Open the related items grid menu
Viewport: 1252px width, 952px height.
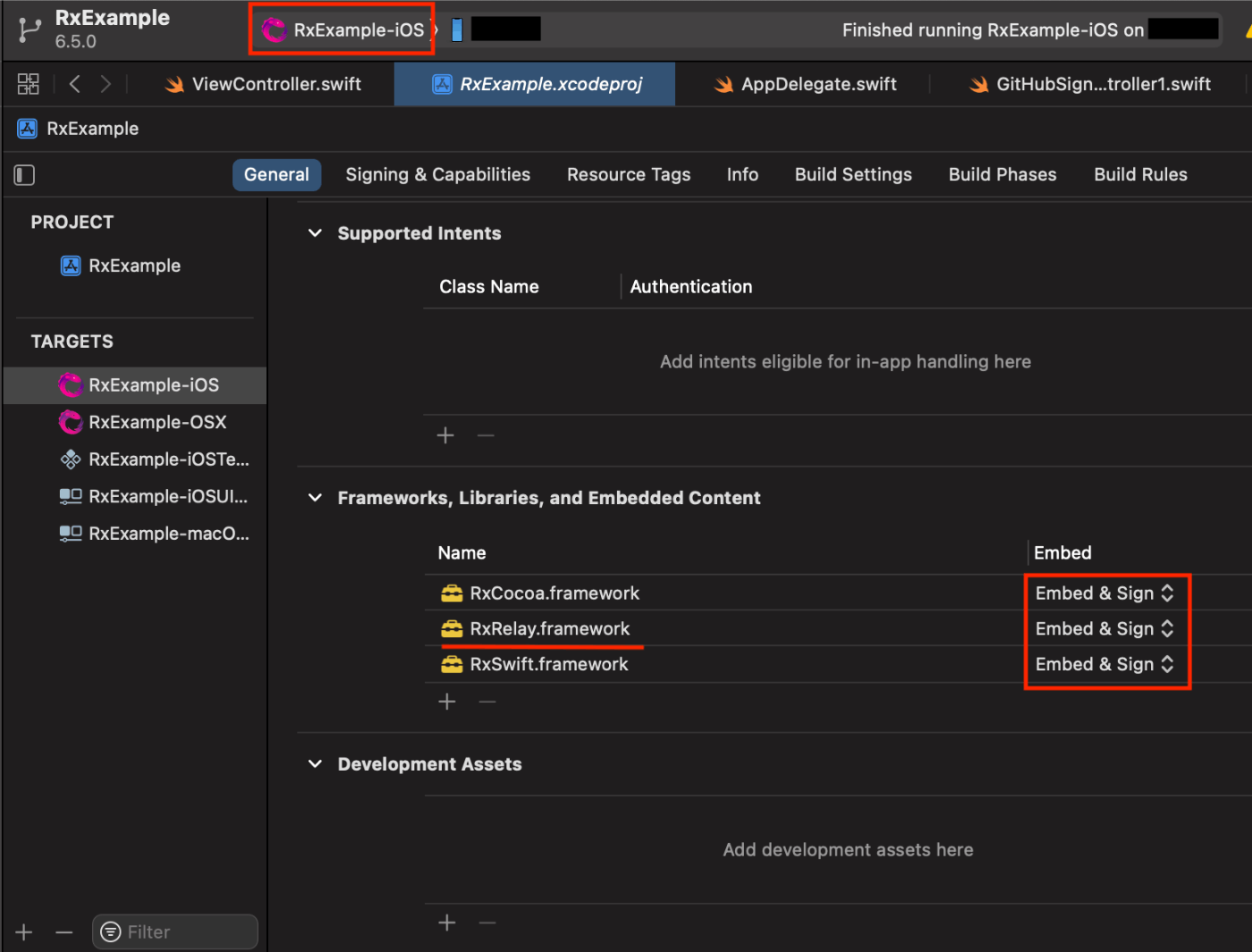coord(29,84)
